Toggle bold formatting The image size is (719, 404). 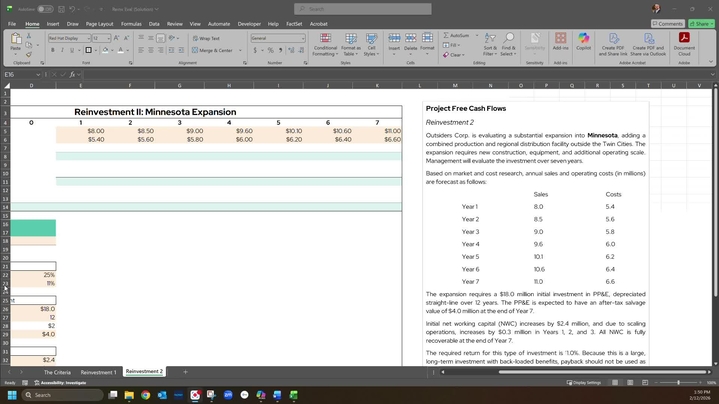coord(53,50)
